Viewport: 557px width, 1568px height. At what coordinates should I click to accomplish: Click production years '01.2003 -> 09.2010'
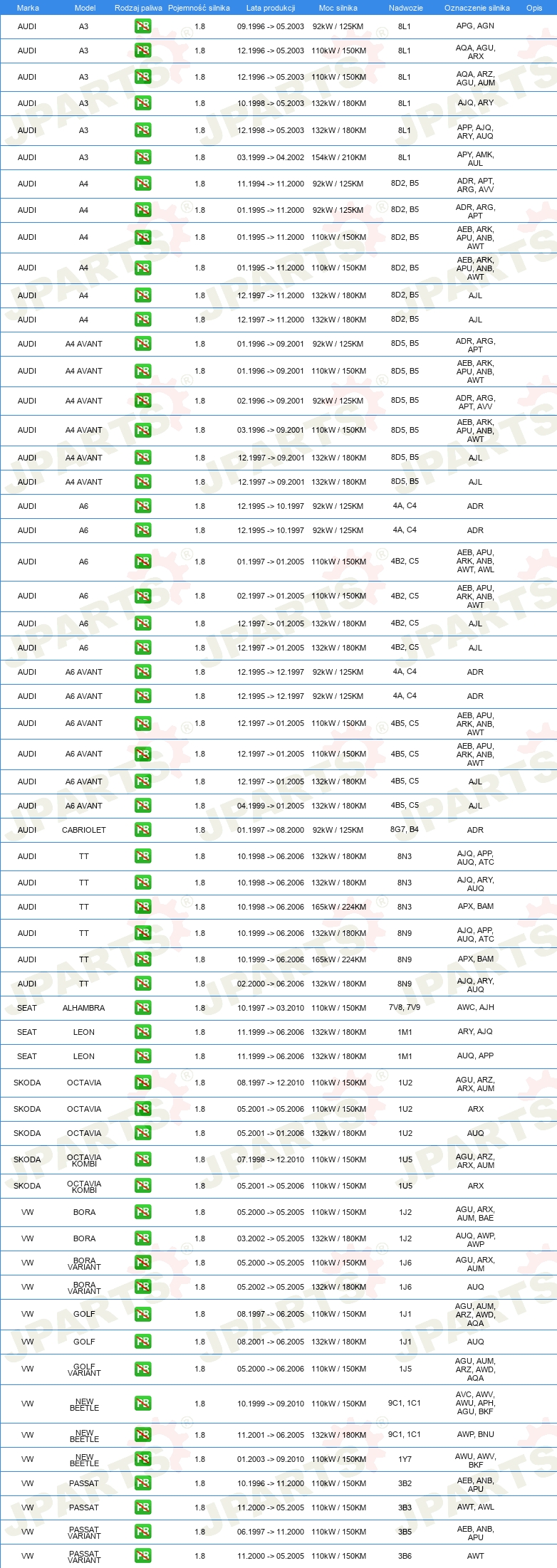[x=271, y=1459]
